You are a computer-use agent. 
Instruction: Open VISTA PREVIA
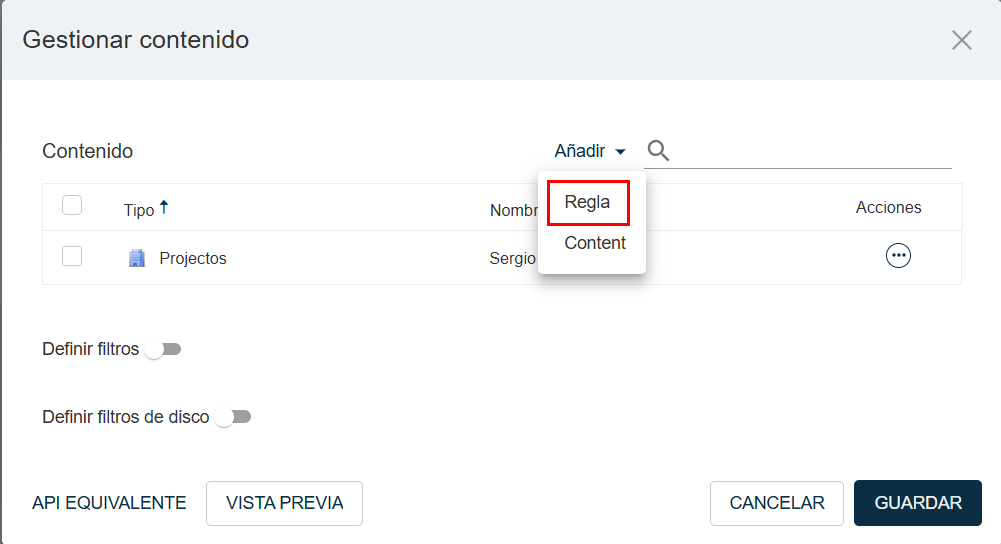click(x=284, y=503)
